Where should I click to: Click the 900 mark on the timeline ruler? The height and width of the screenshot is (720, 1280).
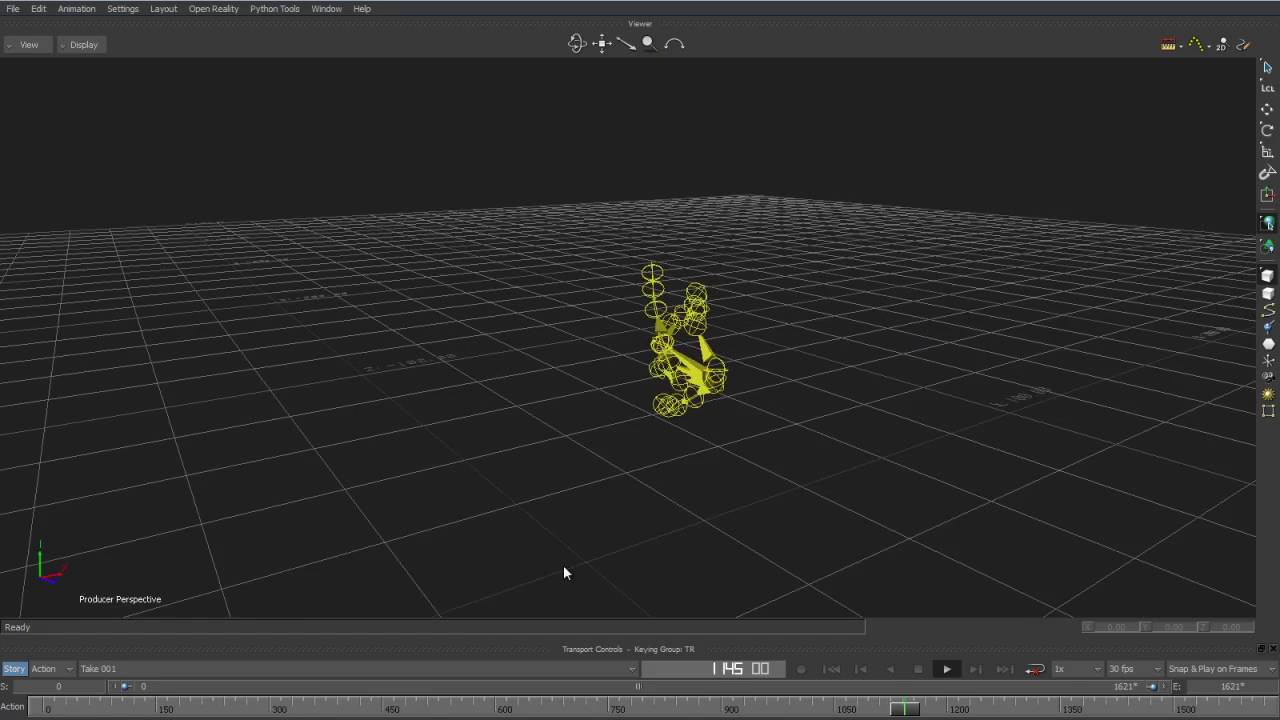tap(732, 709)
